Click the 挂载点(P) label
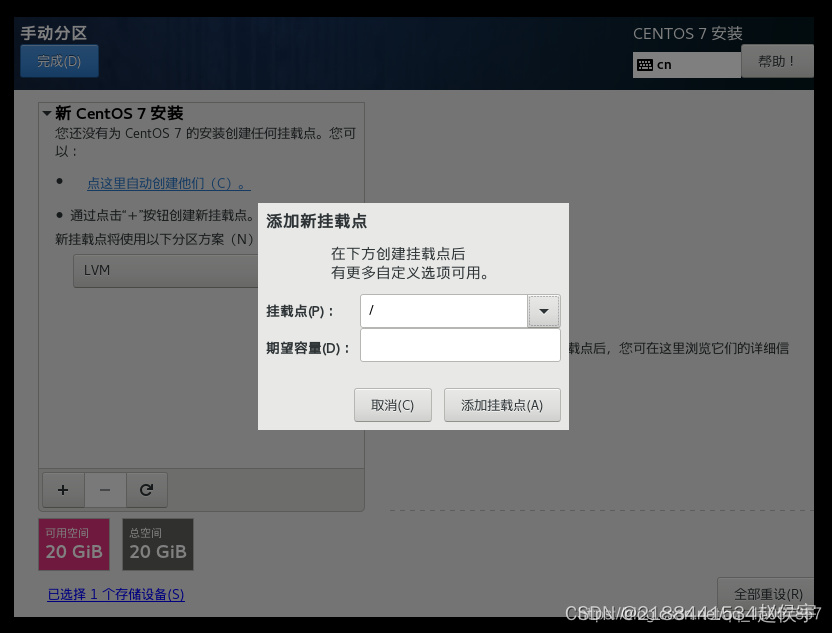 tap(300, 311)
